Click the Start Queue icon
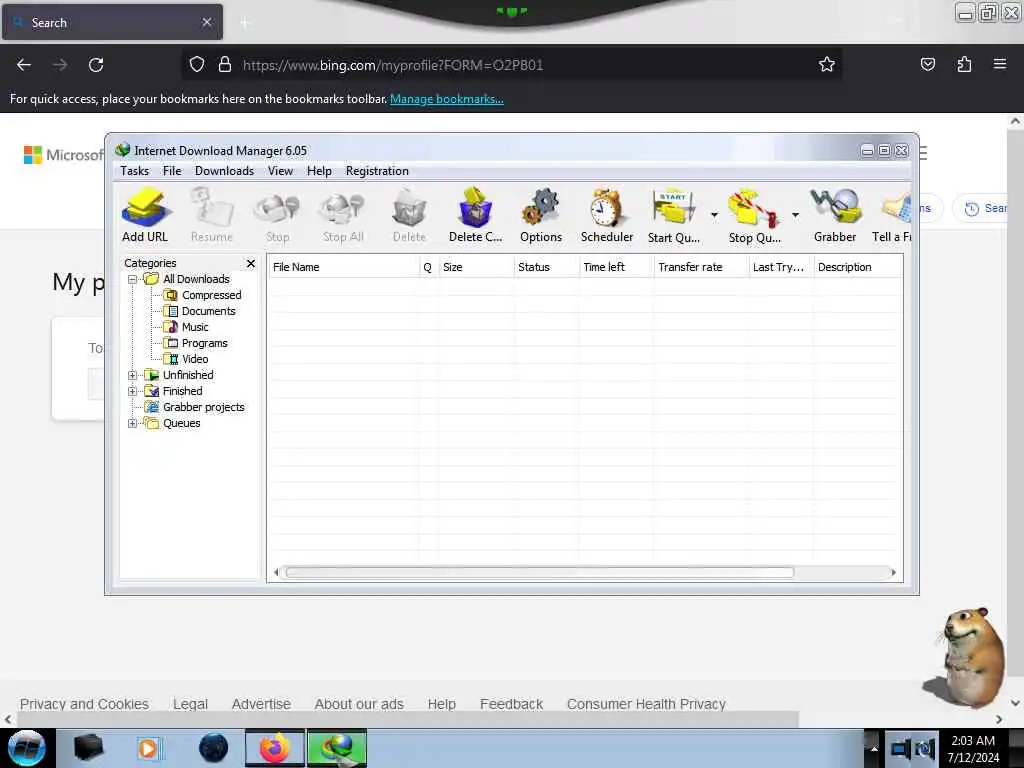The width and height of the screenshot is (1024, 768). pos(673,215)
